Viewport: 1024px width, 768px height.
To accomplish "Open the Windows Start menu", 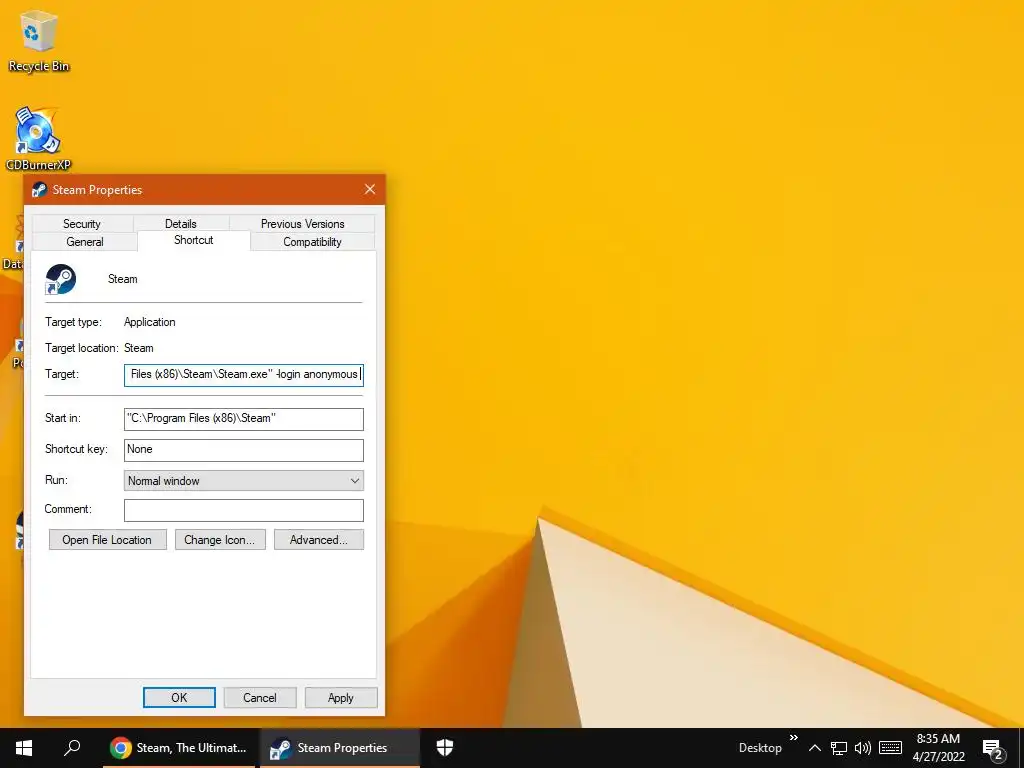I will click(x=24, y=748).
